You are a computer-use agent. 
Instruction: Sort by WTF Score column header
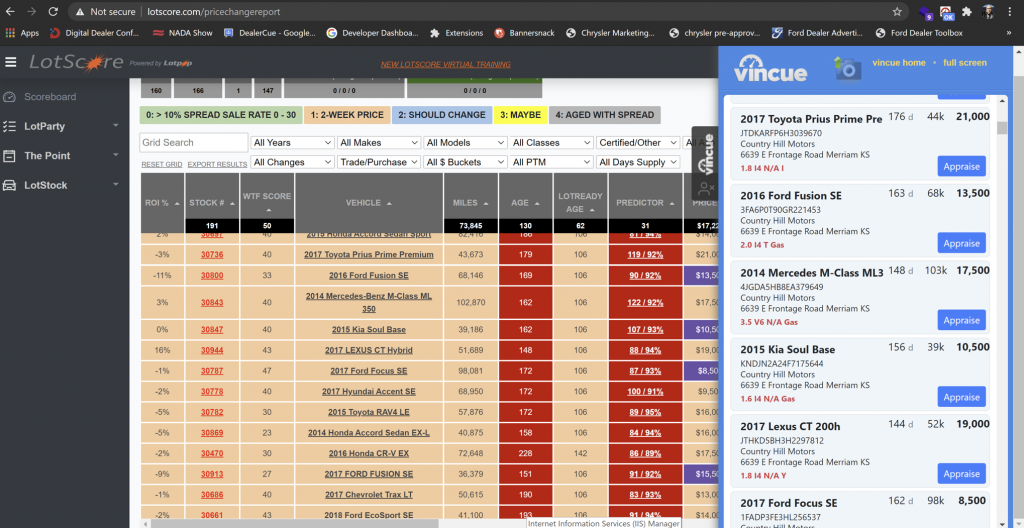[268, 203]
